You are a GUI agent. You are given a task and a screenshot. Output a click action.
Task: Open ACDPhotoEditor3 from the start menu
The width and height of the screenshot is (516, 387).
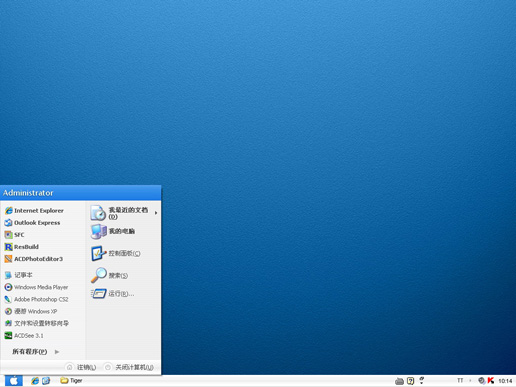pyautogui.click(x=34, y=259)
